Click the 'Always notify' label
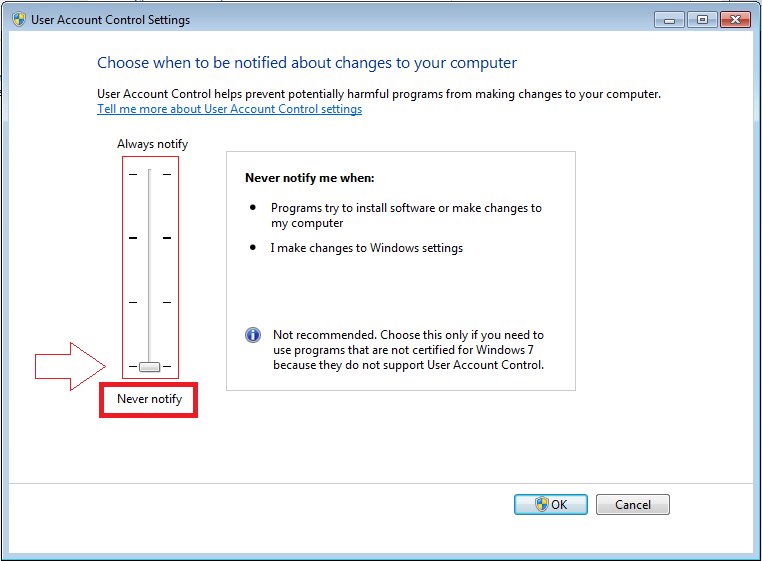Screen dimensions: 762x561 [x=152, y=144]
